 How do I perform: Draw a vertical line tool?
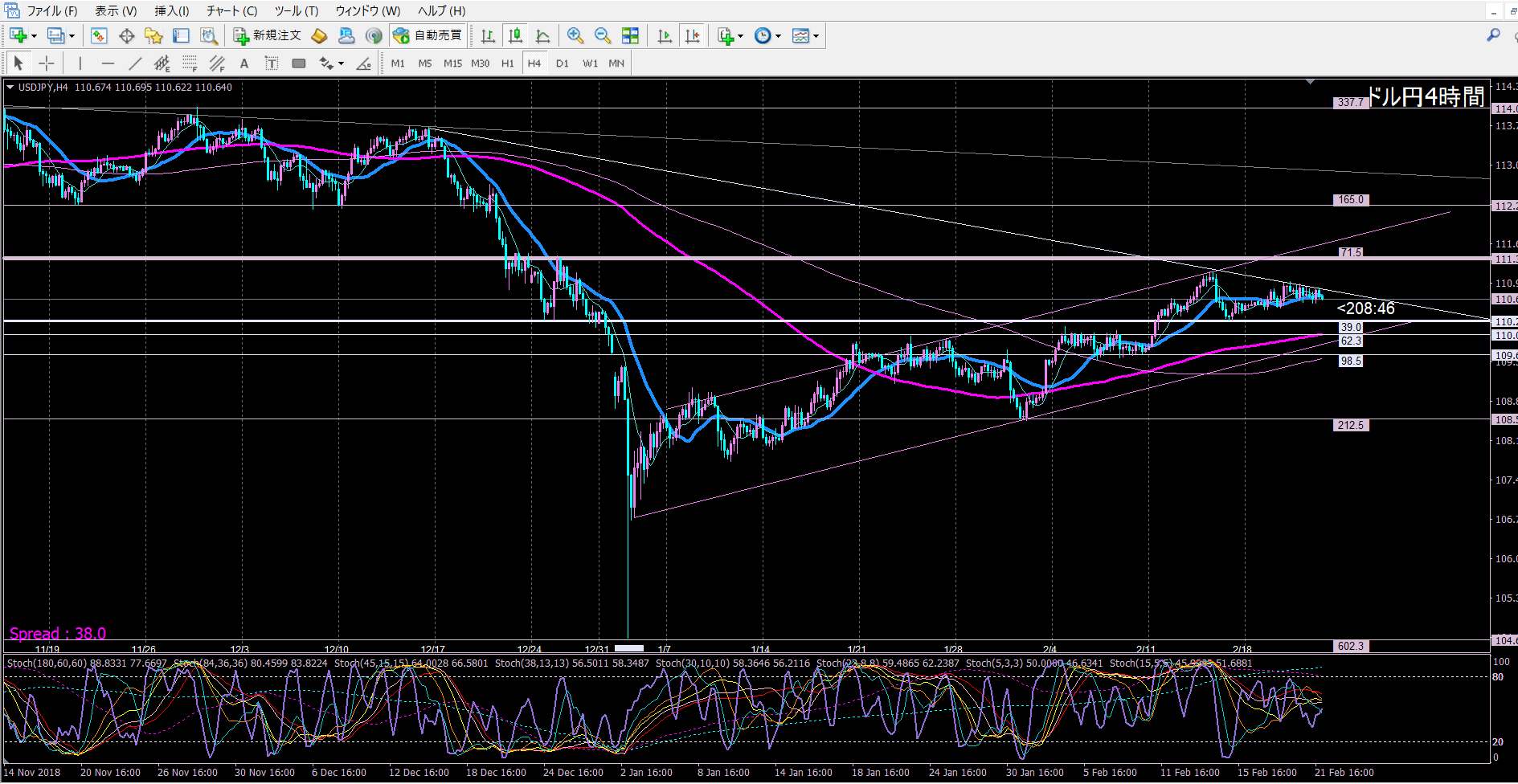tap(80, 63)
